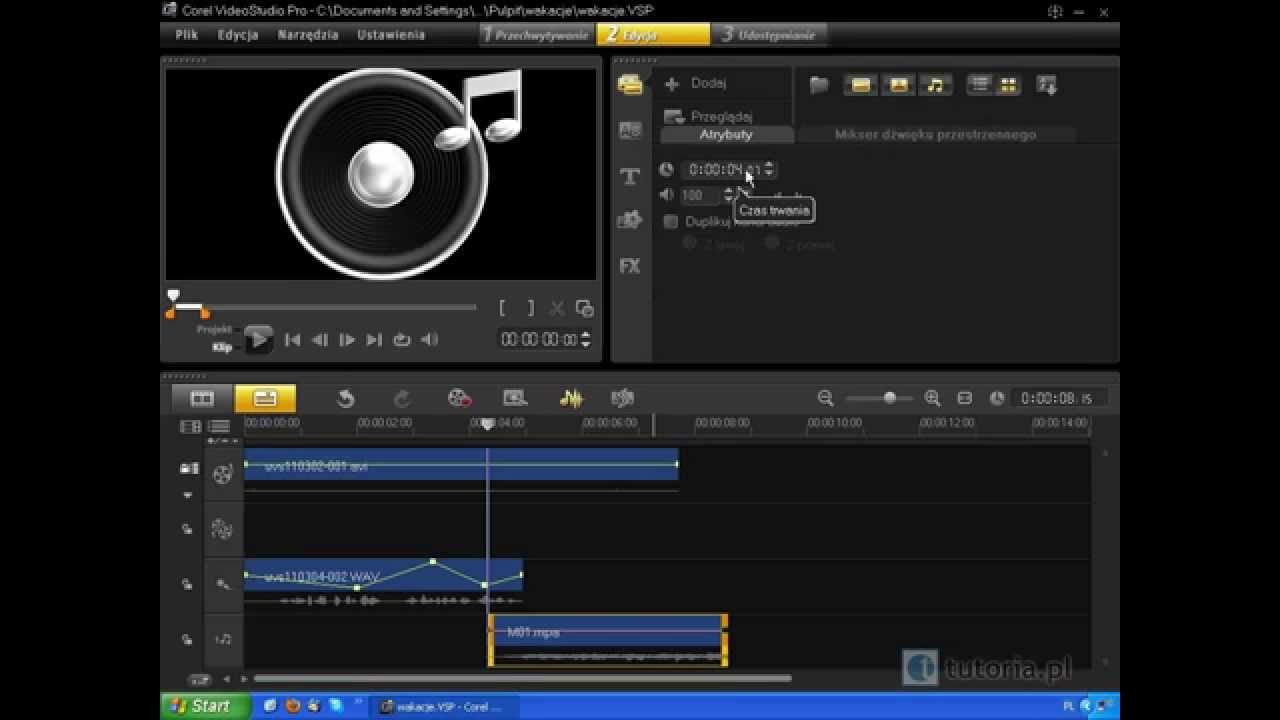1280x720 pixels.
Task: Open the Media library panel icon
Action: (630, 85)
